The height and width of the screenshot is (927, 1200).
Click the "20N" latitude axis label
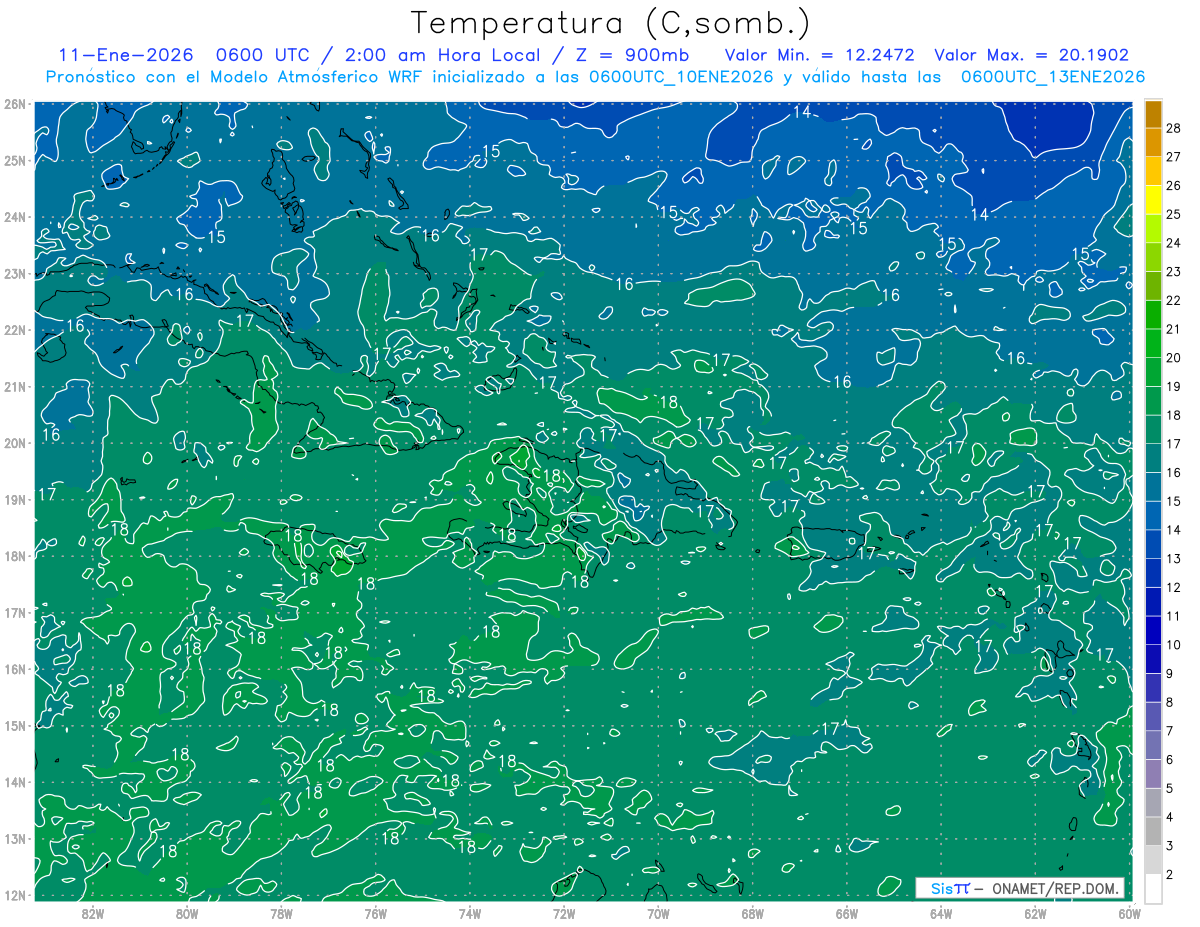[x=15, y=443]
